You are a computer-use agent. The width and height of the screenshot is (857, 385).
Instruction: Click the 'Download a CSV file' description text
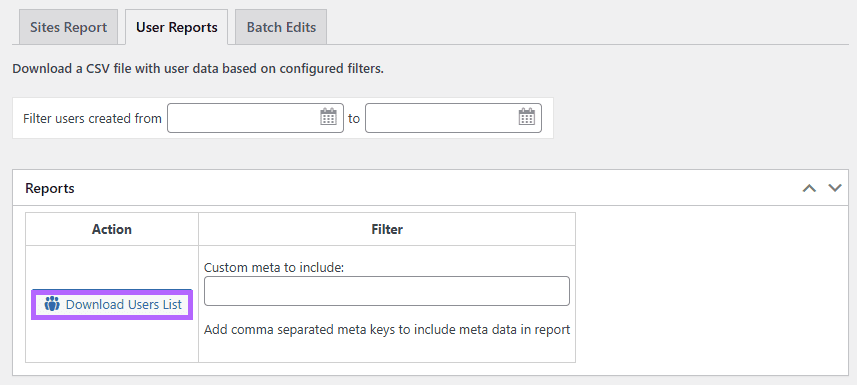(198, 69)
